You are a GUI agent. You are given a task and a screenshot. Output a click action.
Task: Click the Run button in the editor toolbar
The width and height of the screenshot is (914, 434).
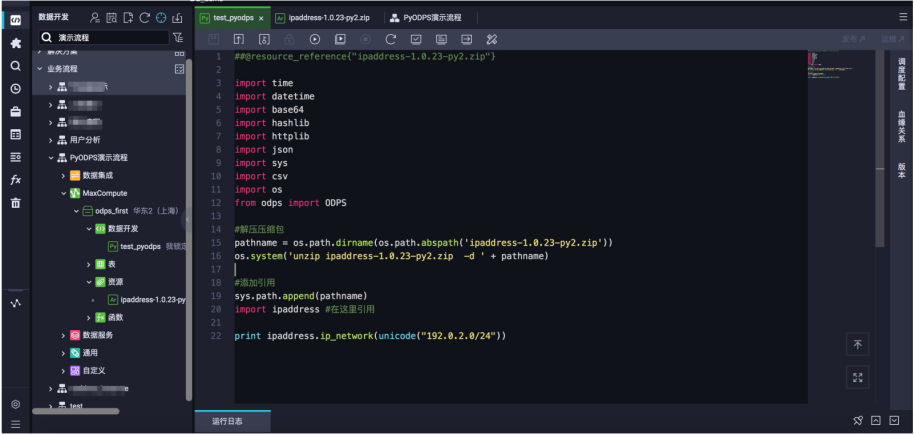[x=315, y=39]
